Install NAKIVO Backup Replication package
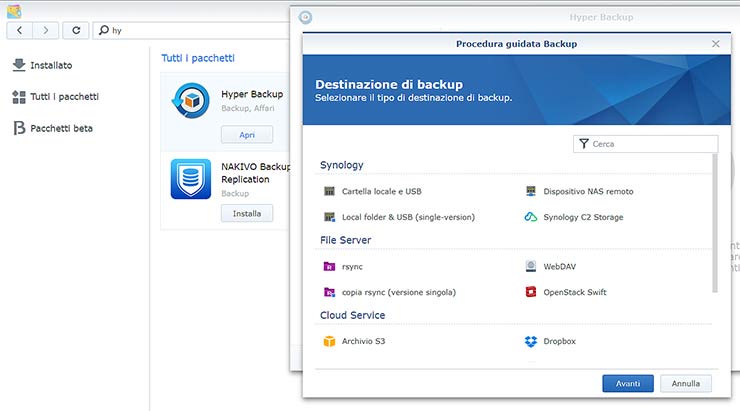740x411 pixels. (x=246, y=213)
